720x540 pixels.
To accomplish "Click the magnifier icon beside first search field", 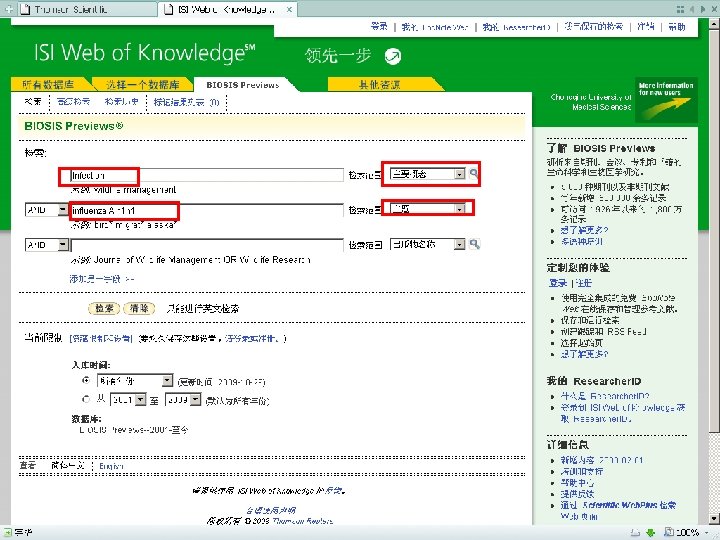I will click(x=473, y=173).
